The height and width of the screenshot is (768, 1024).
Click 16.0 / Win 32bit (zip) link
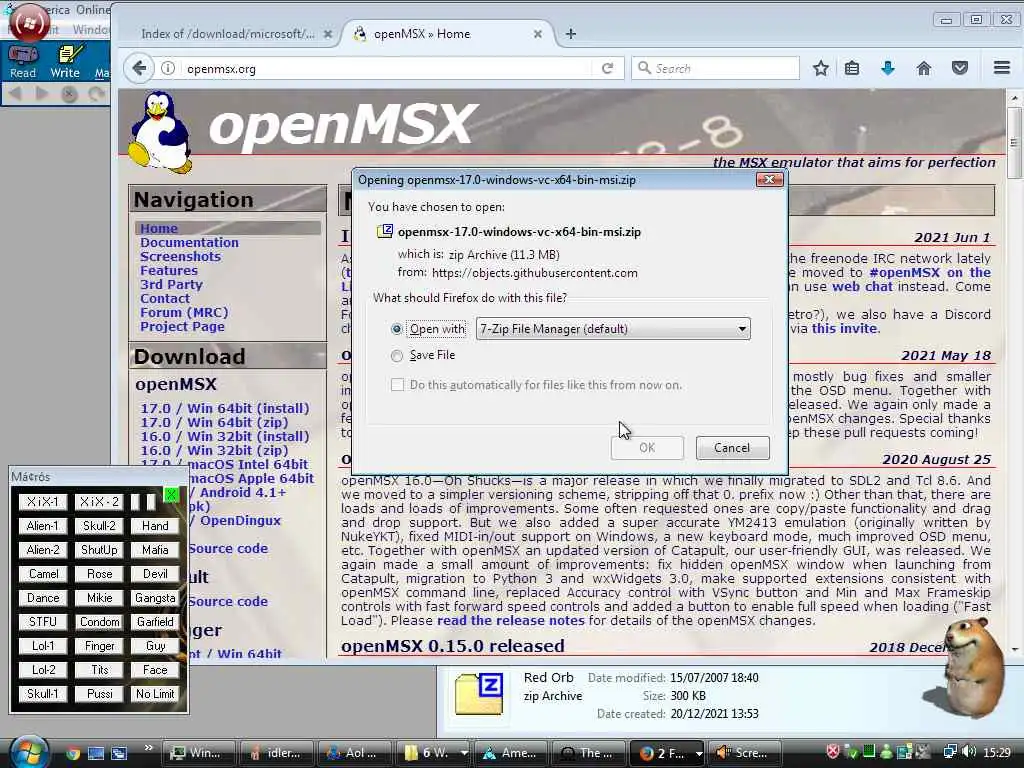click(214, 451)
